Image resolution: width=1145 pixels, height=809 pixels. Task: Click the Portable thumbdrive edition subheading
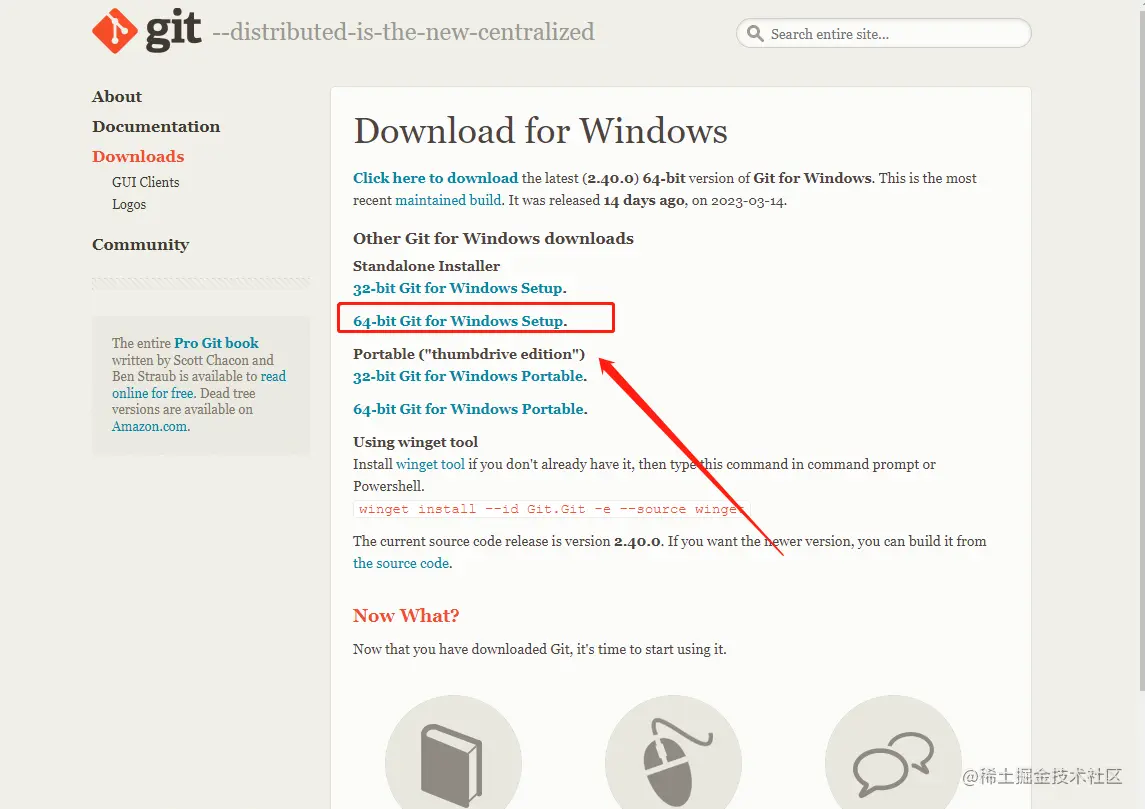click(x=469, y=354)
